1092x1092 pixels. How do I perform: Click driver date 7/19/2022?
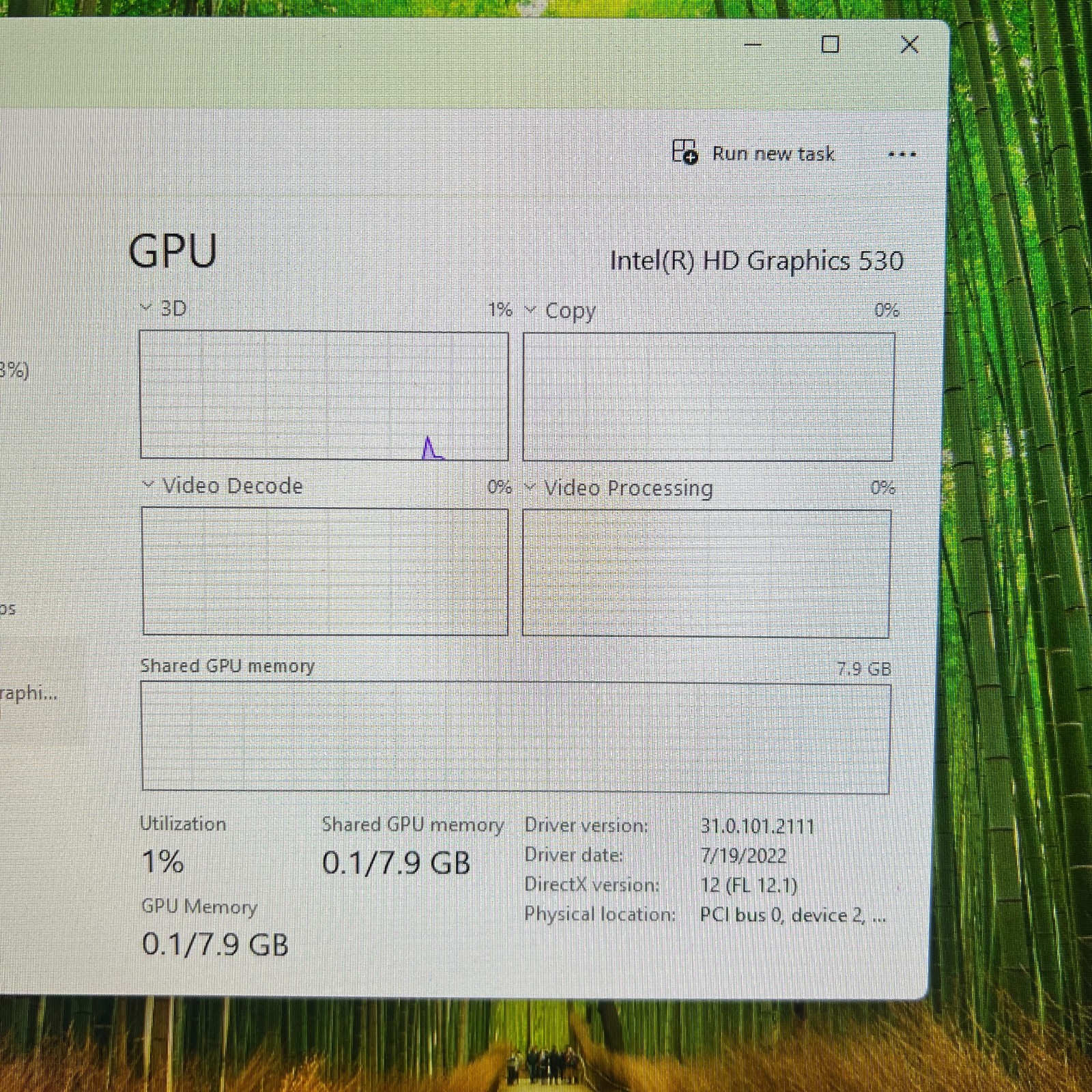click(743, 856)
